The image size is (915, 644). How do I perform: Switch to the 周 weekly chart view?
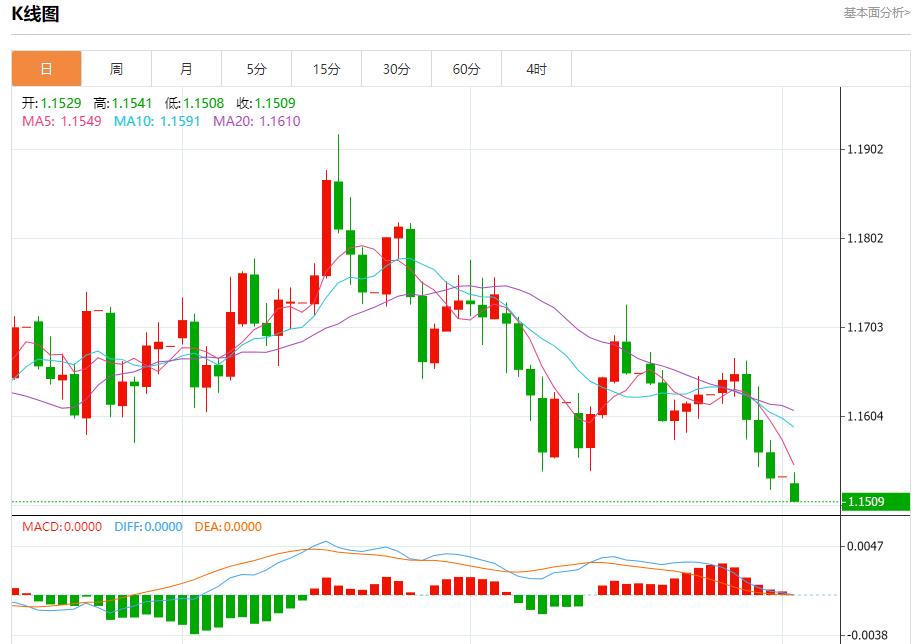click(116, 69)
